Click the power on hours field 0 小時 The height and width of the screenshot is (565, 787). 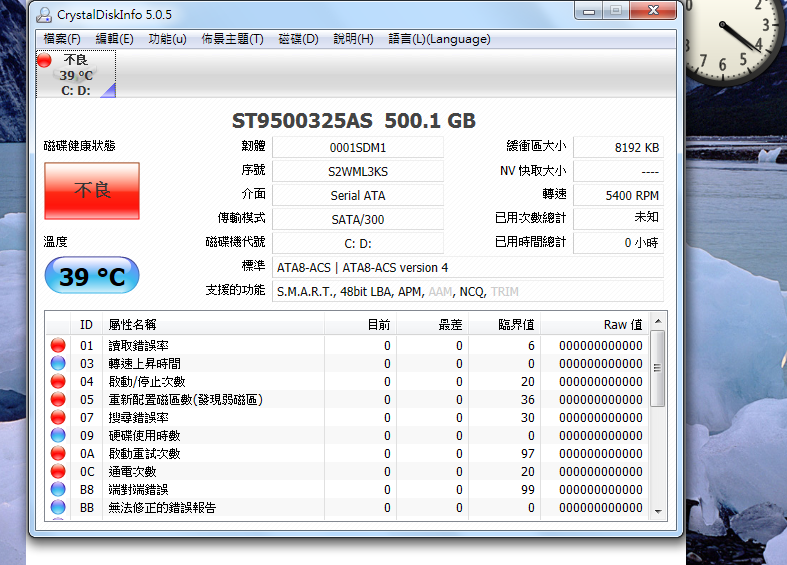[x=618, y=243]
